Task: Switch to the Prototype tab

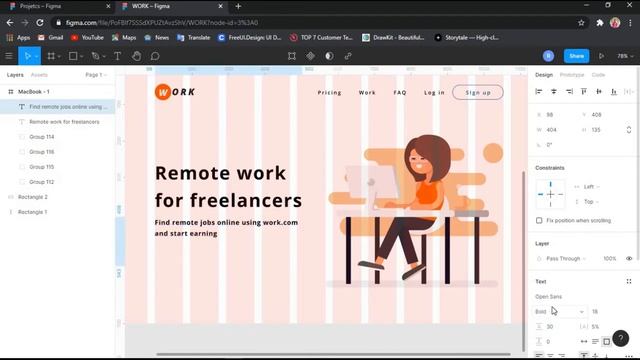Action: click(571, 75)
